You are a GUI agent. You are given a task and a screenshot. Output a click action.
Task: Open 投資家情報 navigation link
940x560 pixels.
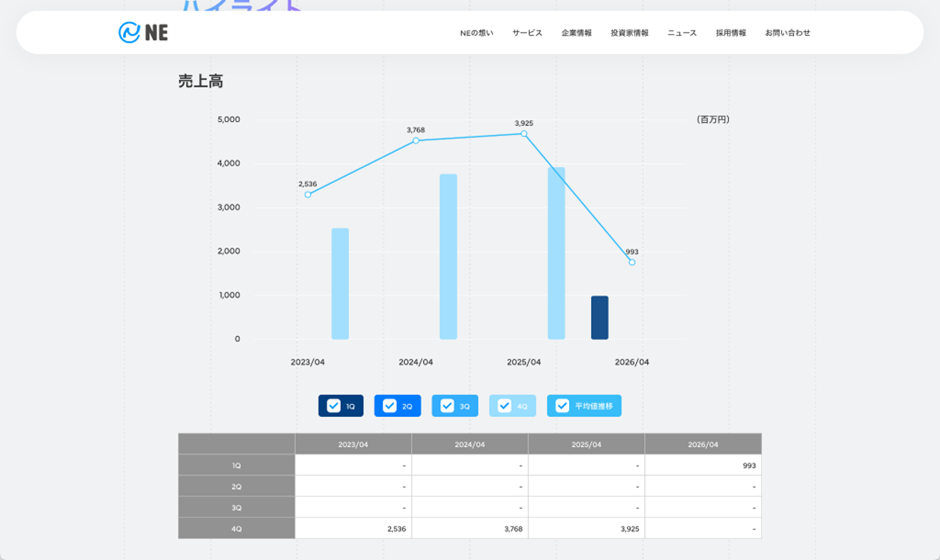629,33
